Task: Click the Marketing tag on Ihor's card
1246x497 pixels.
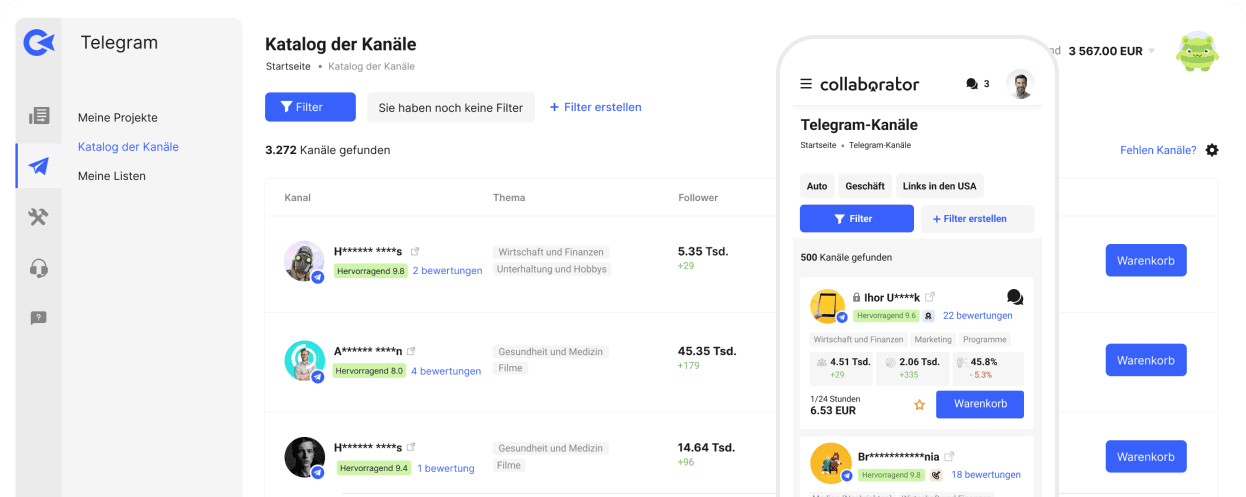Action: [x=933, y=340]
